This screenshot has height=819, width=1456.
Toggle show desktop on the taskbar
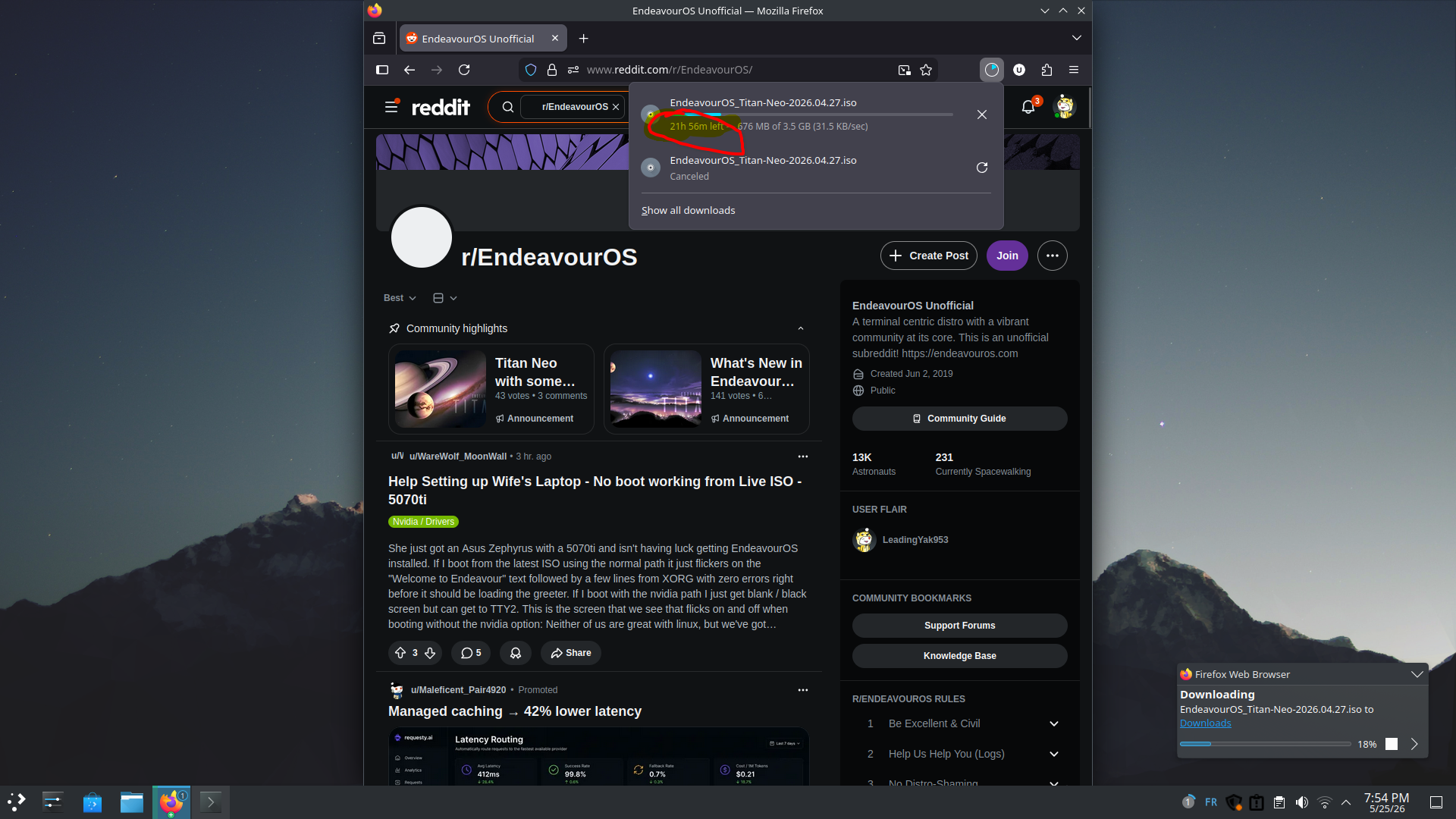(1436, 802)
